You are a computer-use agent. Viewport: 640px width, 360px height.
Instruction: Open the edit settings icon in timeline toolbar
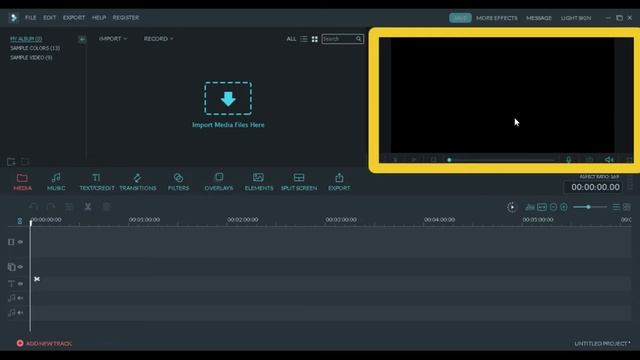69,207
